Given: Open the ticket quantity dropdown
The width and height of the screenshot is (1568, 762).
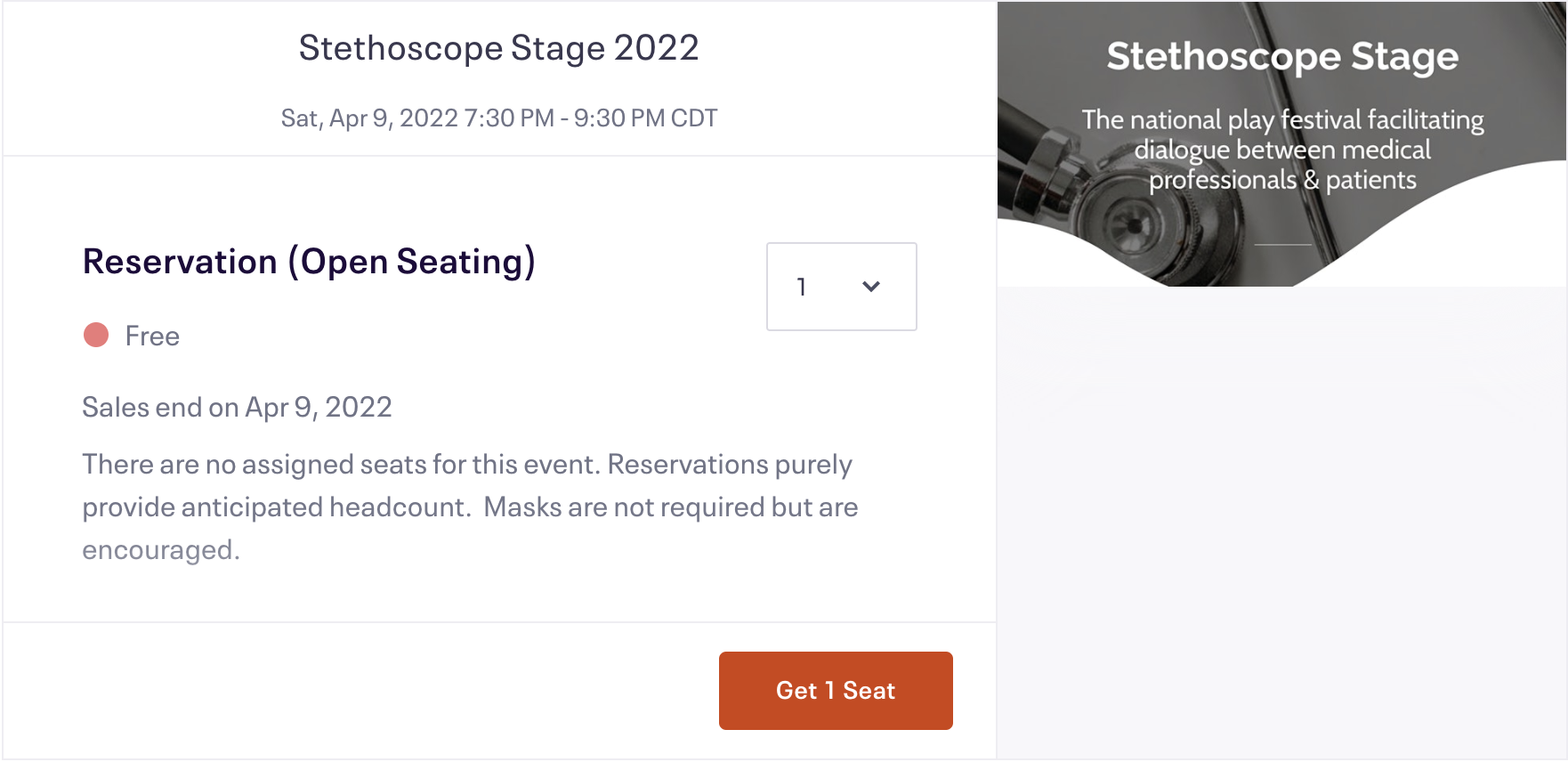Looking at the screenshot, I should tap(841, 287).
